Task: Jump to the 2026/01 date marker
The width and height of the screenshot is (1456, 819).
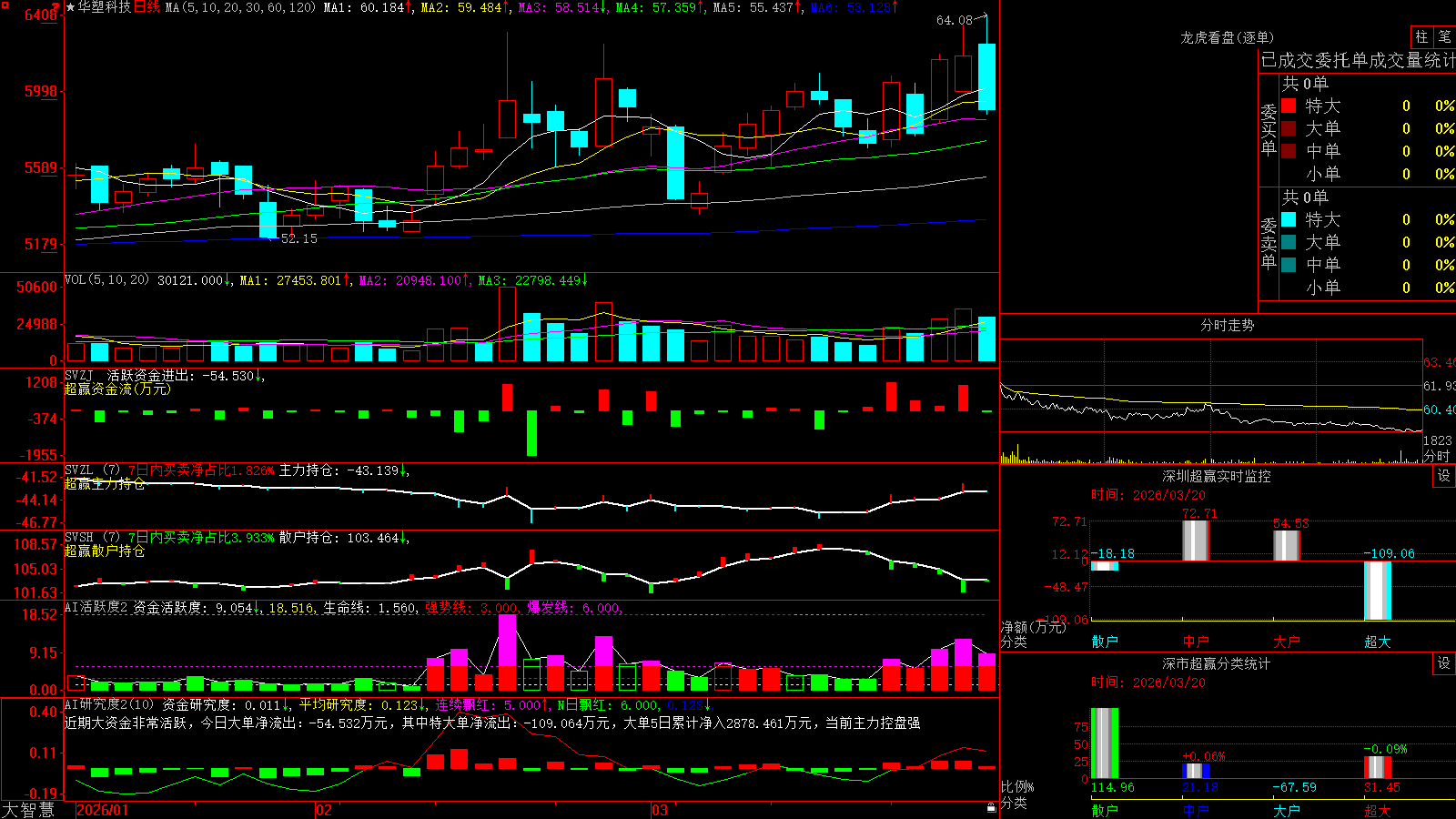Action: point(103,810)
